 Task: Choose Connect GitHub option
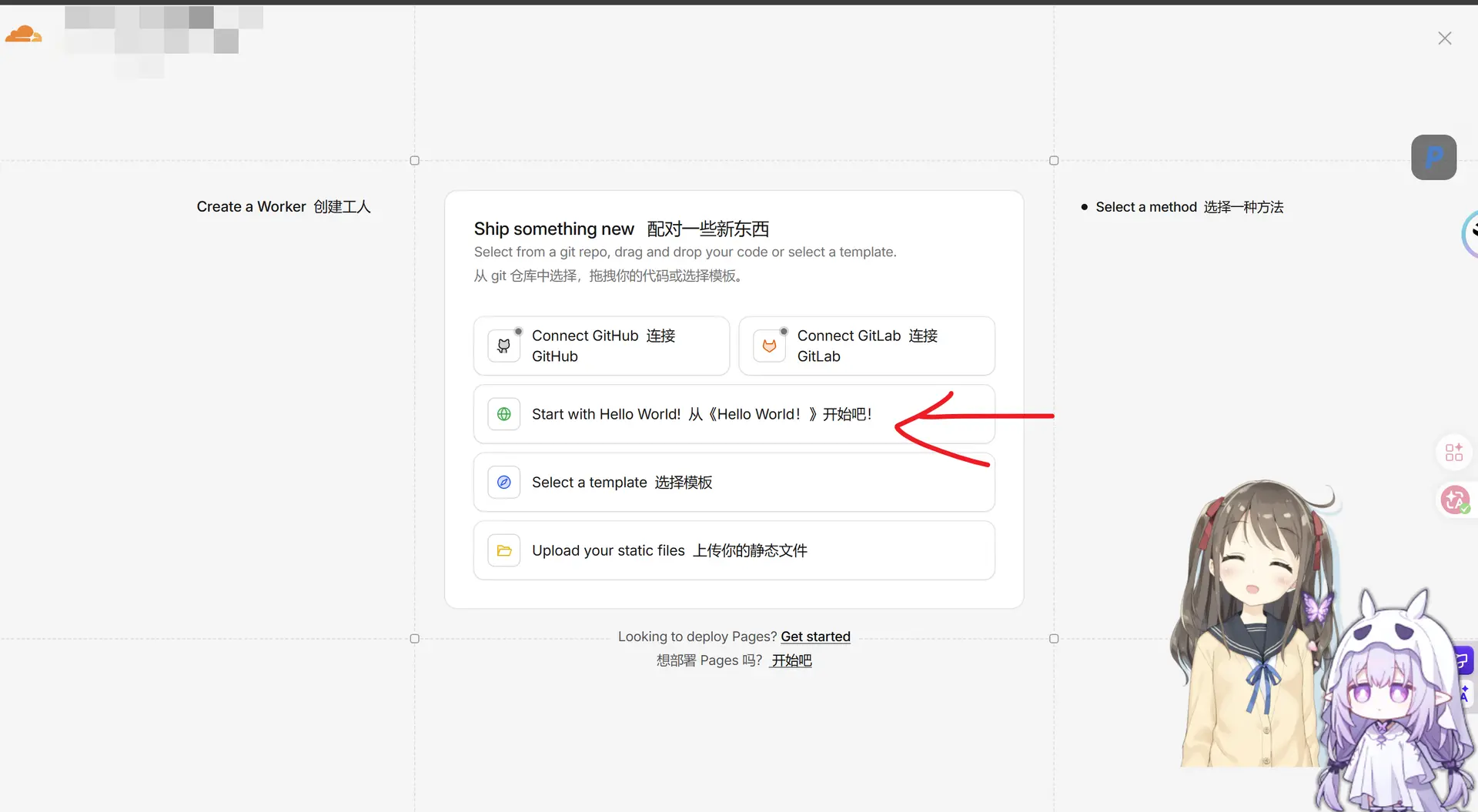pyautogui.click(x=601, y=346)
